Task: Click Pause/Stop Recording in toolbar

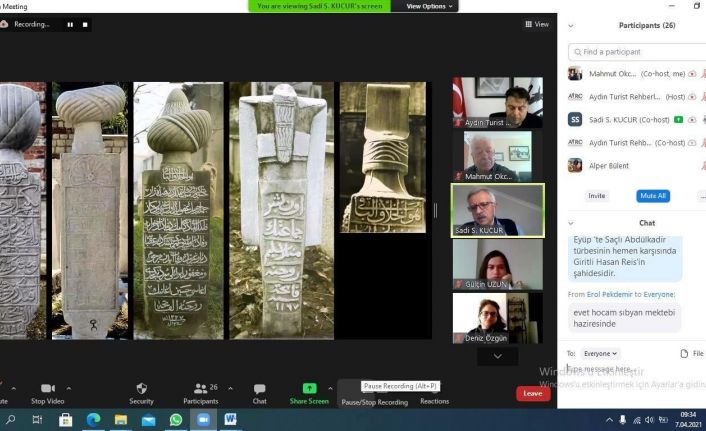Action: pos(374,401)
